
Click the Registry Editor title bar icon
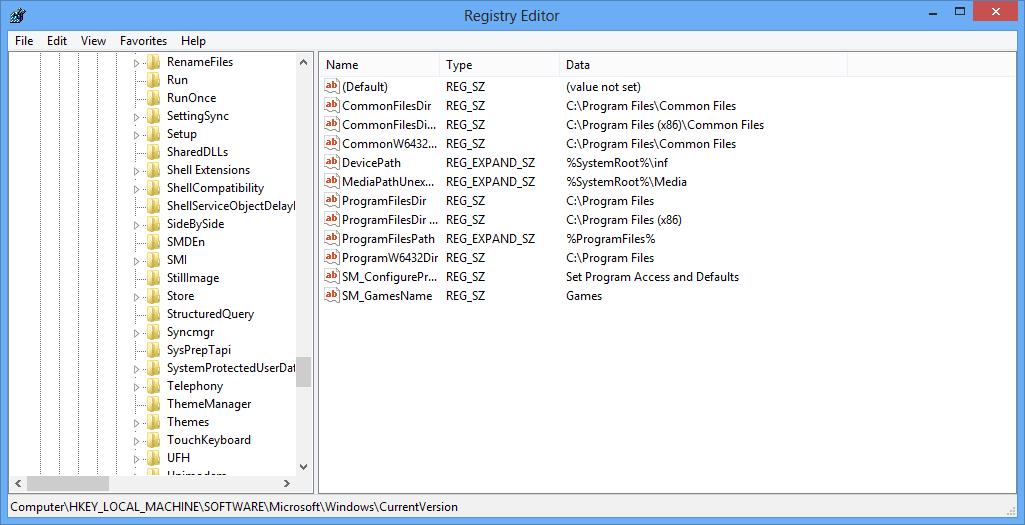point(18,14)
